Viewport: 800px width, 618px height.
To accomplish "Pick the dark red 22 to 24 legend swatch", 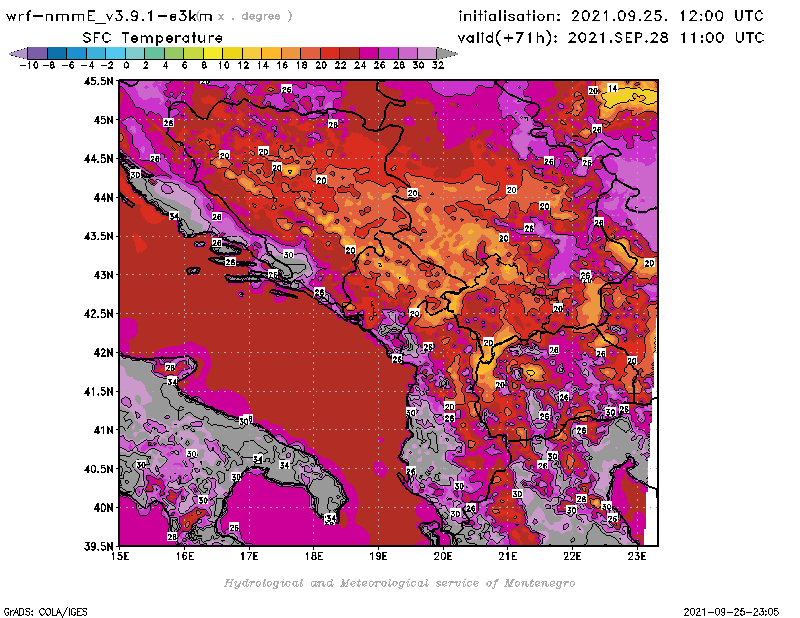I will coord(349,53).
